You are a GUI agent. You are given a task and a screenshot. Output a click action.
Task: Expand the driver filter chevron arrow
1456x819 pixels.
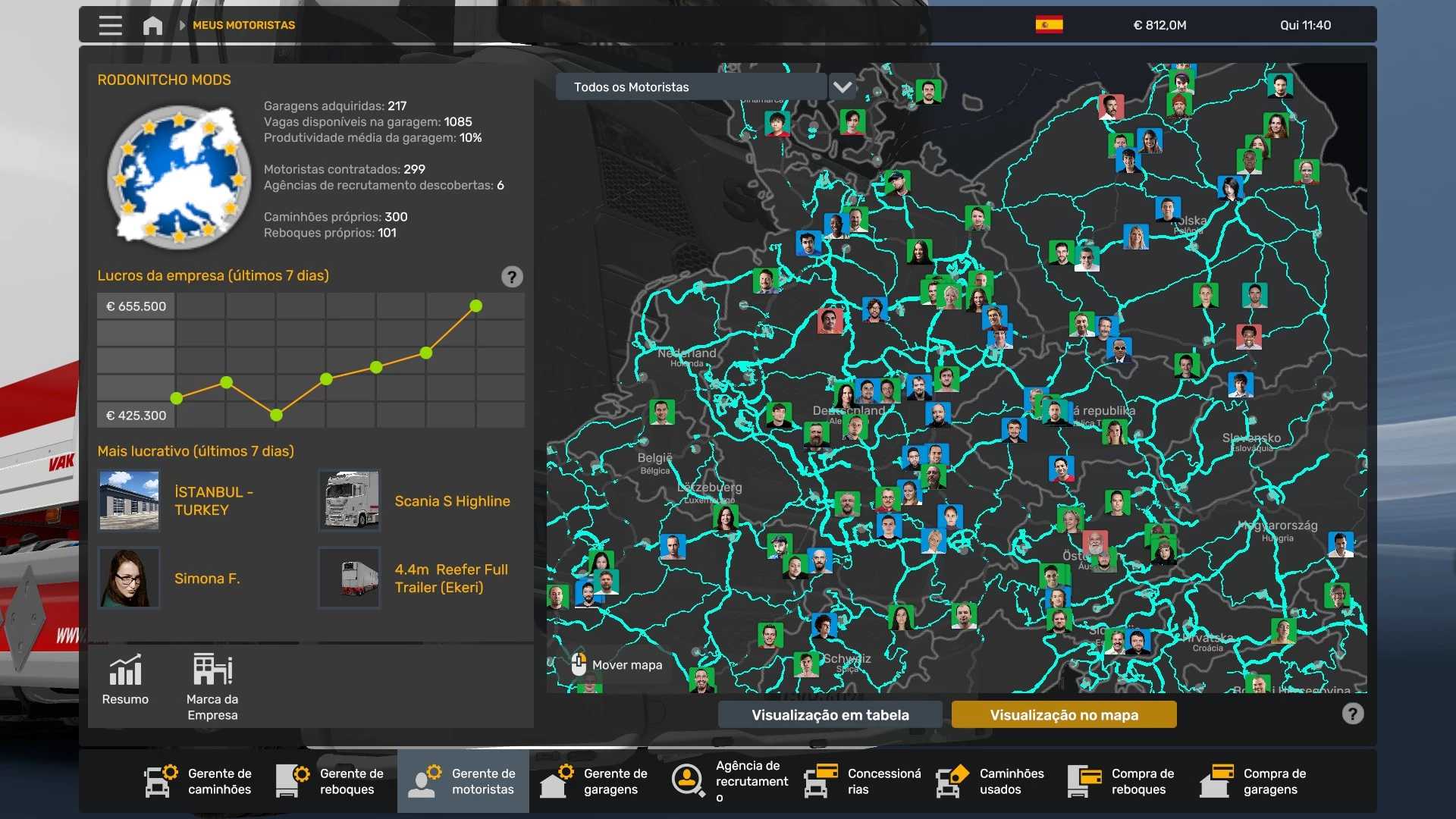pos(842,86)
